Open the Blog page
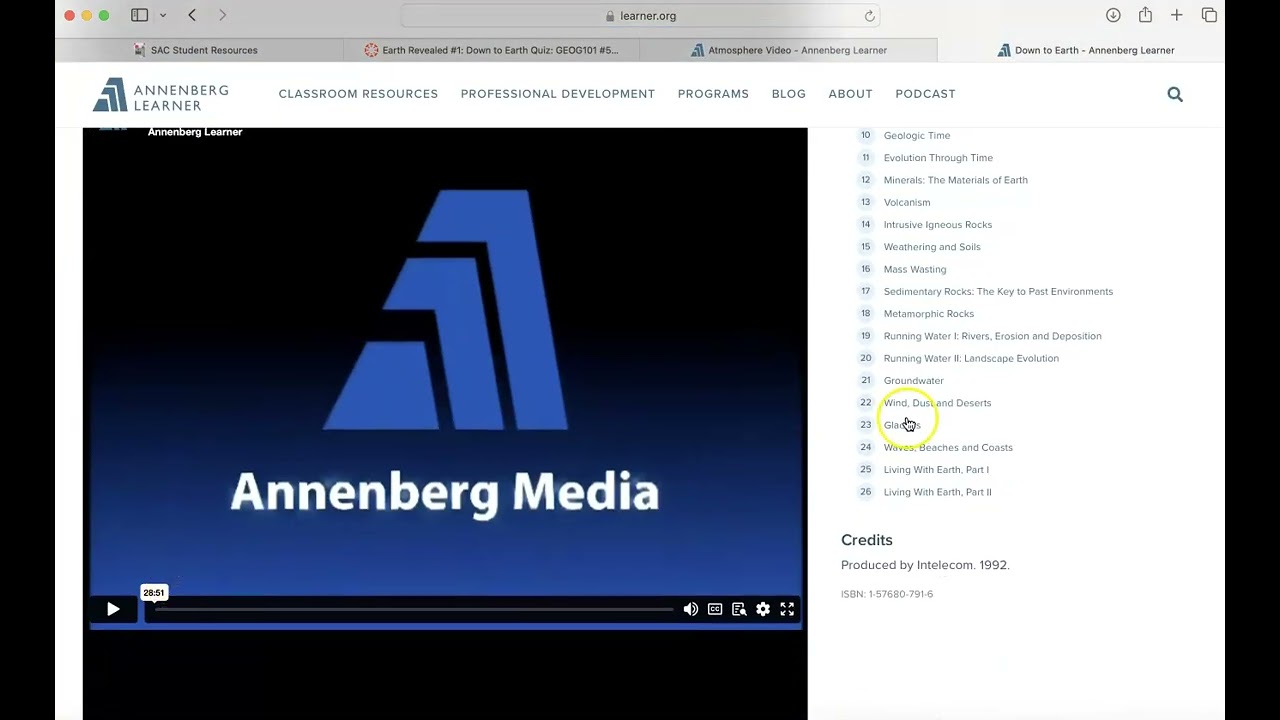Screen dimensions: 1280x720 click(x=789, y=94)
